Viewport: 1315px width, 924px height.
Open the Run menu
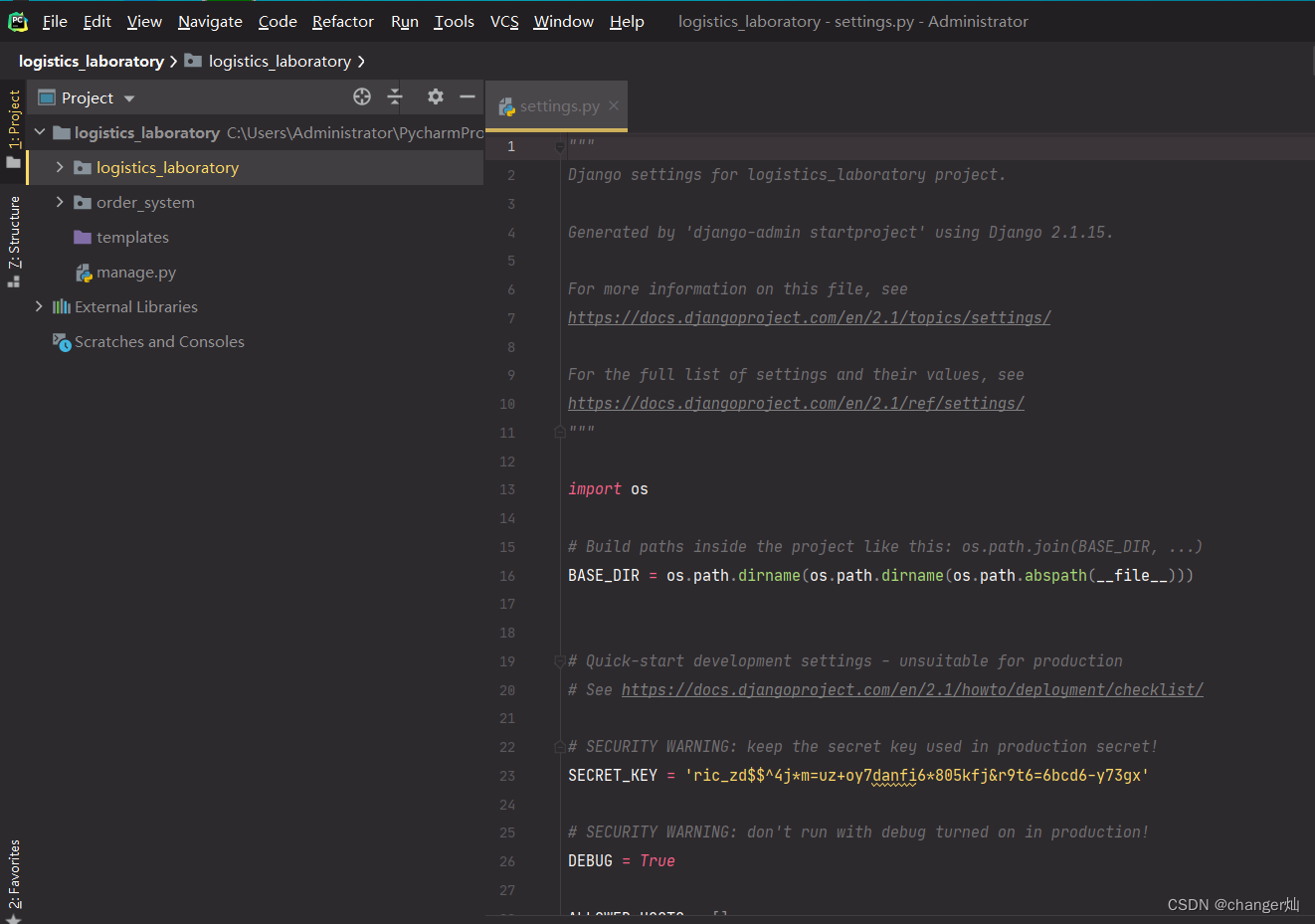(x=405, y=22)
